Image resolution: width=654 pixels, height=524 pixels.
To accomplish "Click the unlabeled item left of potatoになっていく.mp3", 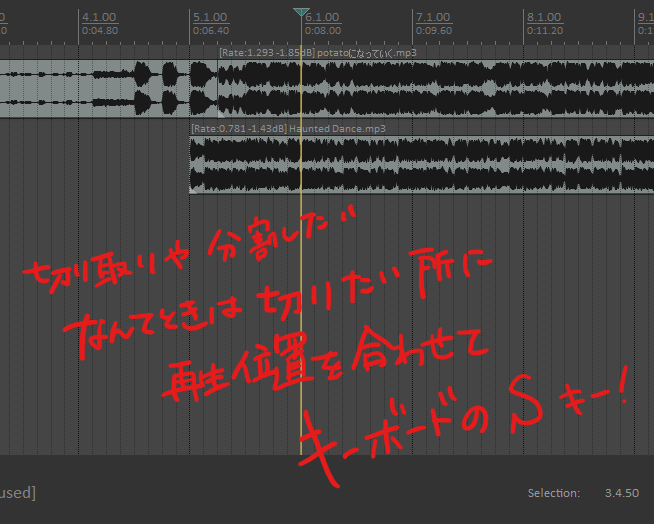I will (108, 89).
